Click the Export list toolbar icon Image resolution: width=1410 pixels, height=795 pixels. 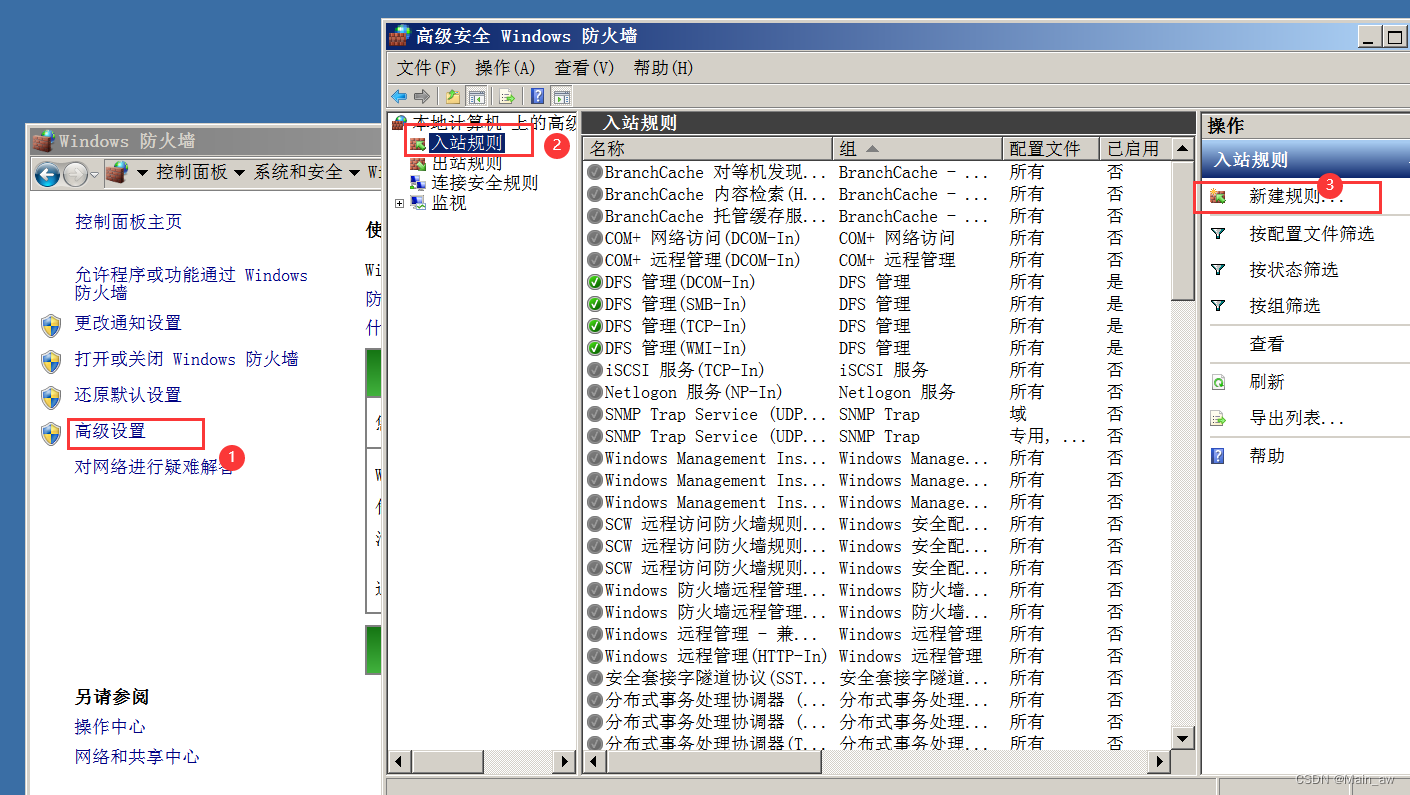click(507, 96)
